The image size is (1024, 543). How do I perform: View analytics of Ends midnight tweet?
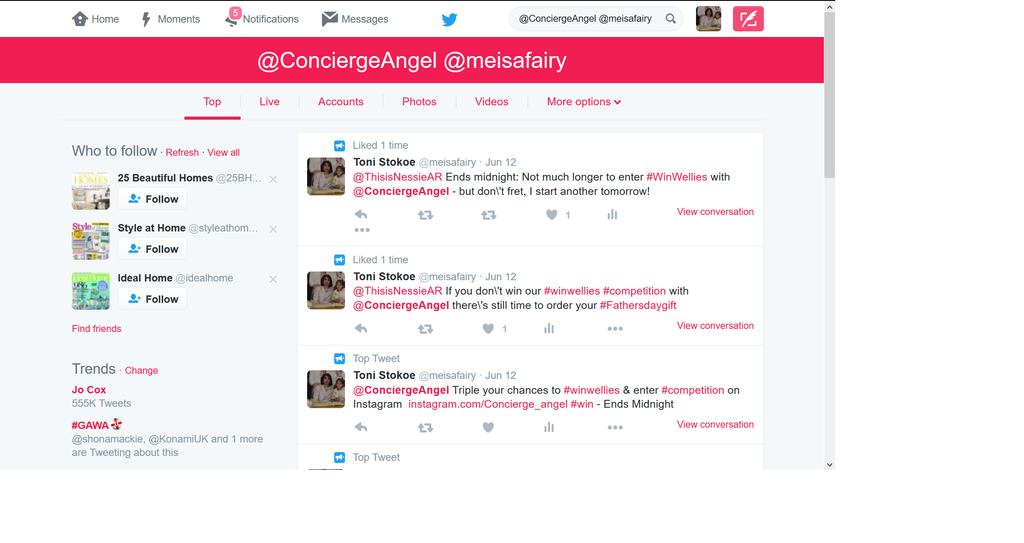point(612,214)
